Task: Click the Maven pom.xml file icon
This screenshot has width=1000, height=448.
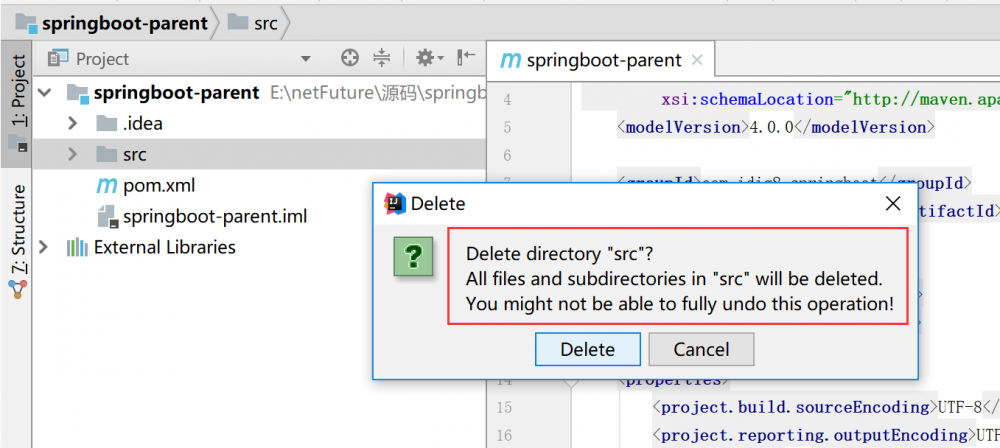Action: click(106, 185)
